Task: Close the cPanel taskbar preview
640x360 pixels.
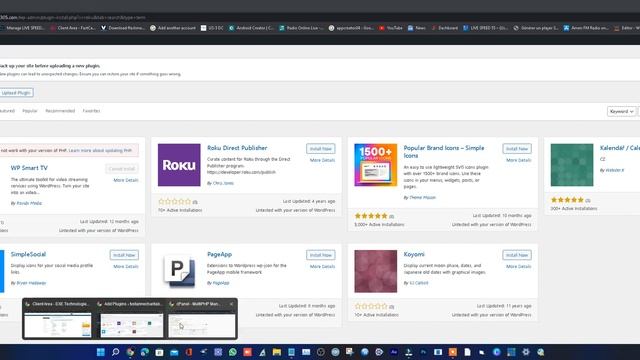Action: point(231,304)
